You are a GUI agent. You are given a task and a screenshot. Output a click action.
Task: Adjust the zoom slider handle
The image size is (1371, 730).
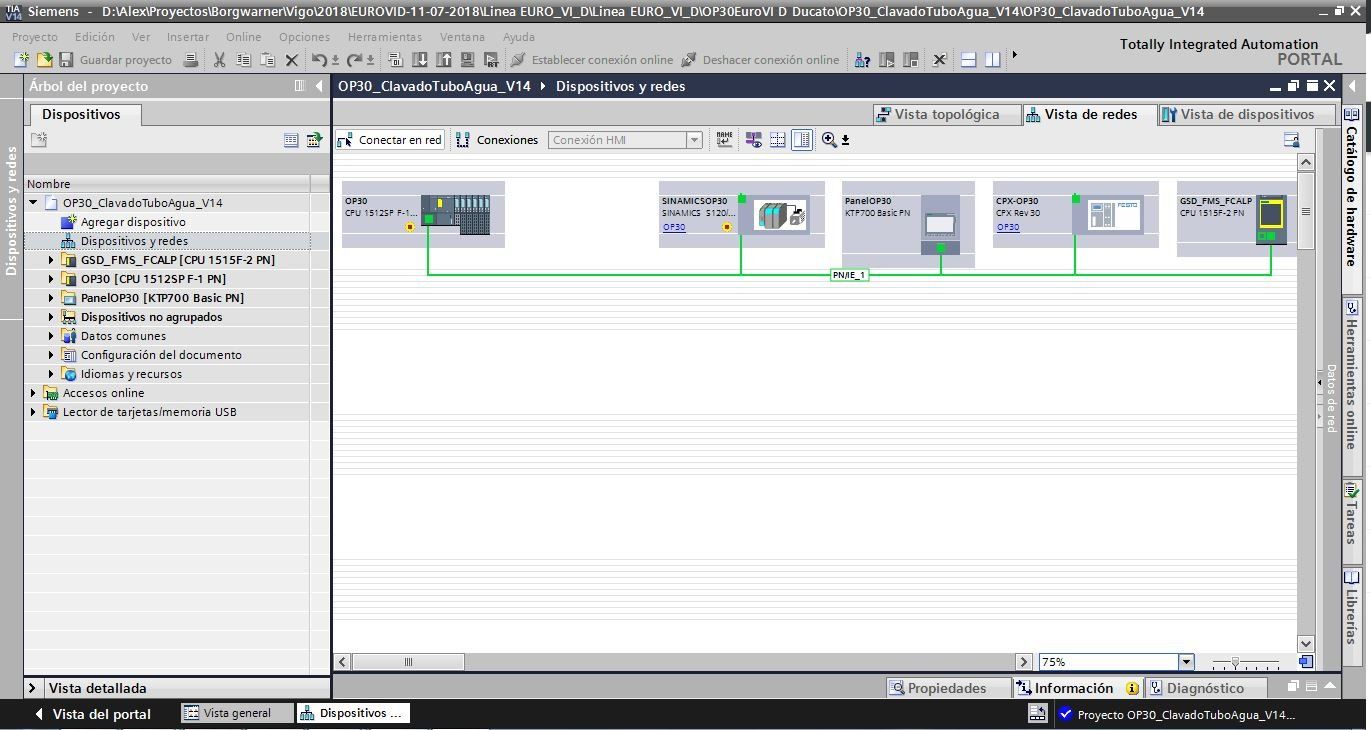(1236, 662)
